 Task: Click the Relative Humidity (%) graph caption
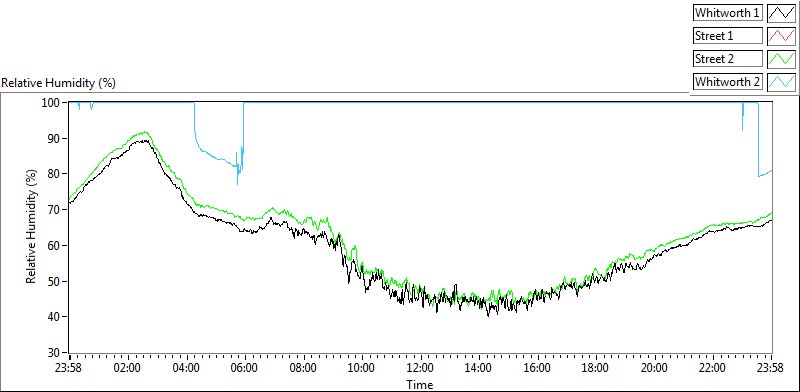(x=59, y=83)
